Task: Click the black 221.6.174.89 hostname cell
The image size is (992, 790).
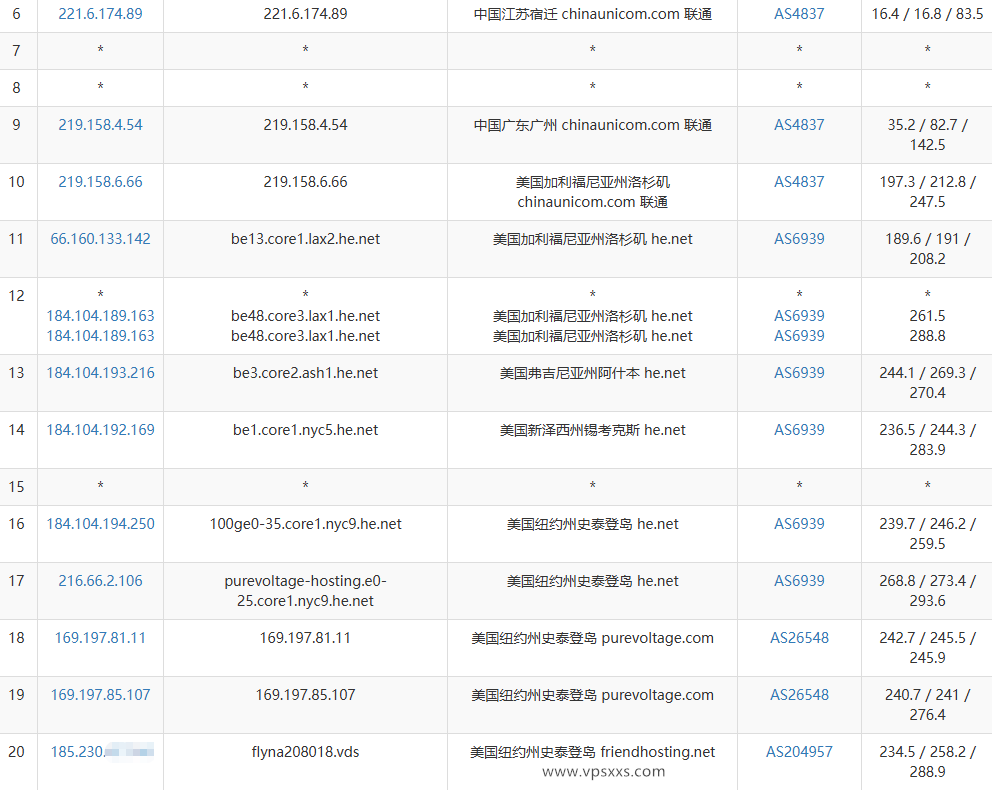Action: point(306,14)
